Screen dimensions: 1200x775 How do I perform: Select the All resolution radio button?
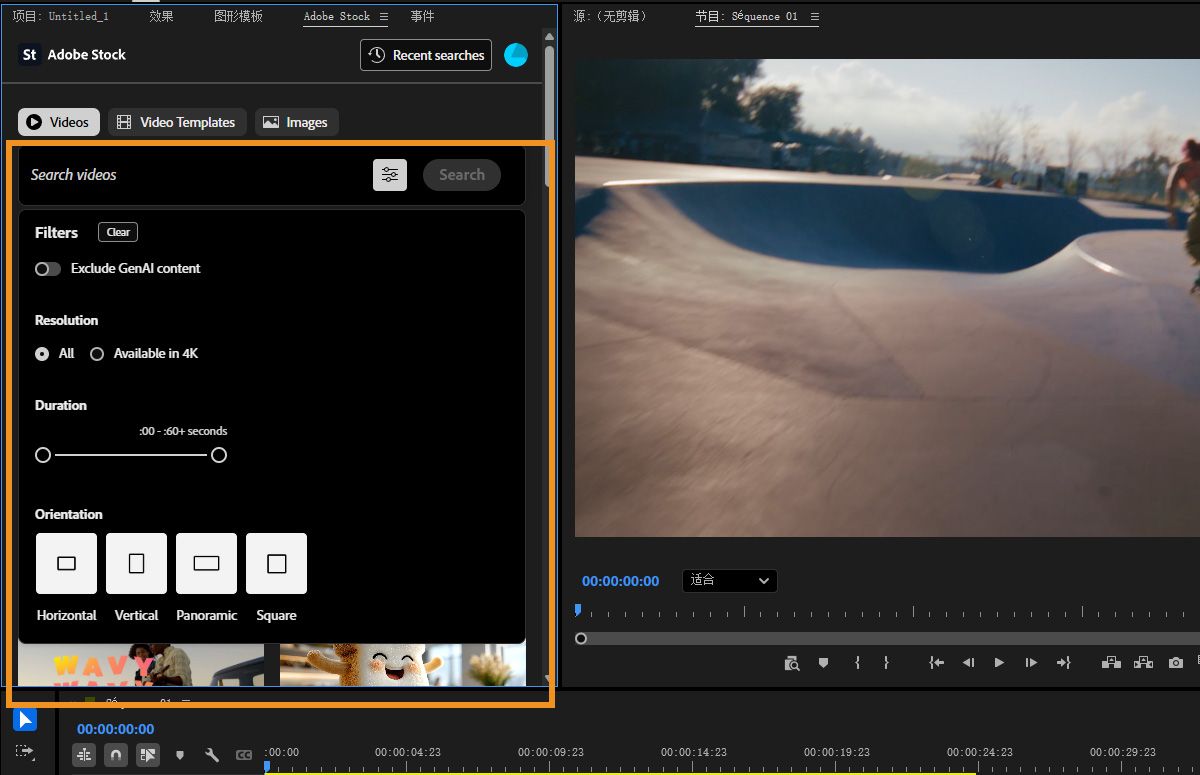coord(41,353)
